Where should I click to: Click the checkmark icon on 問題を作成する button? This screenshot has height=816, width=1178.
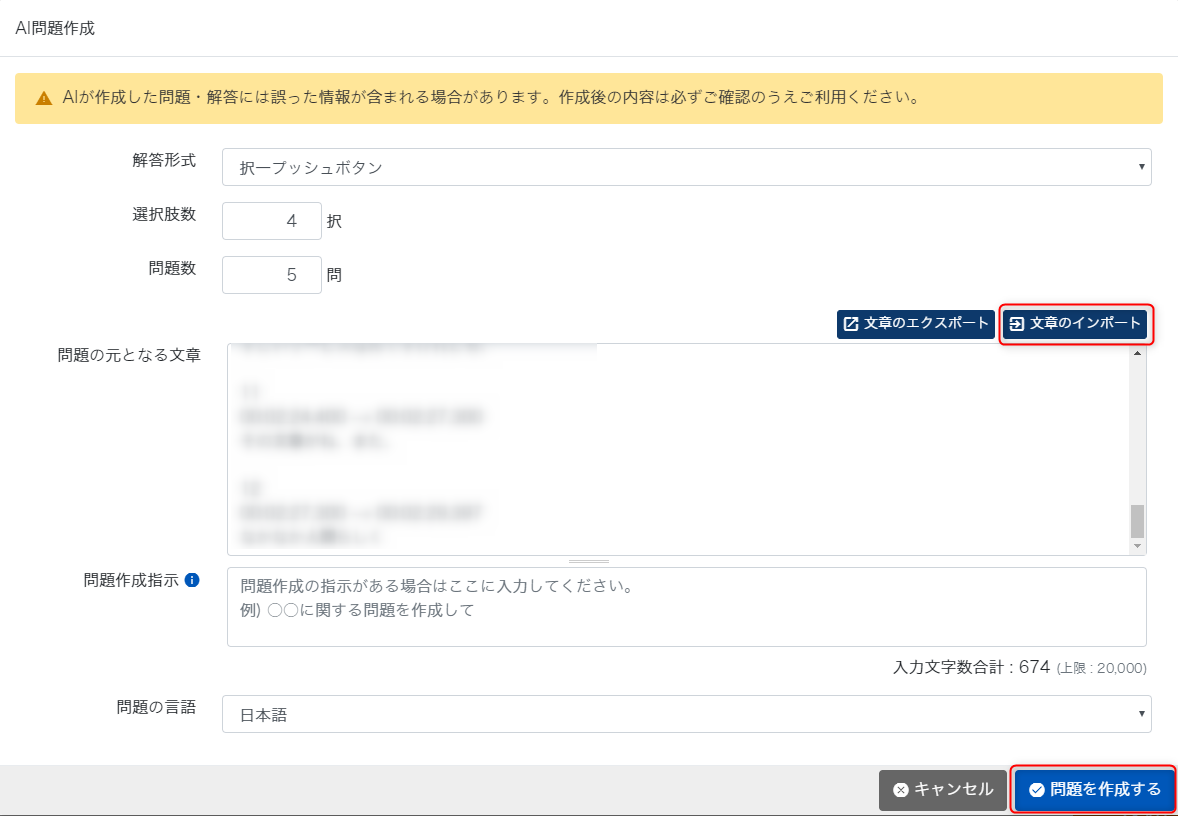[1037, 790]
